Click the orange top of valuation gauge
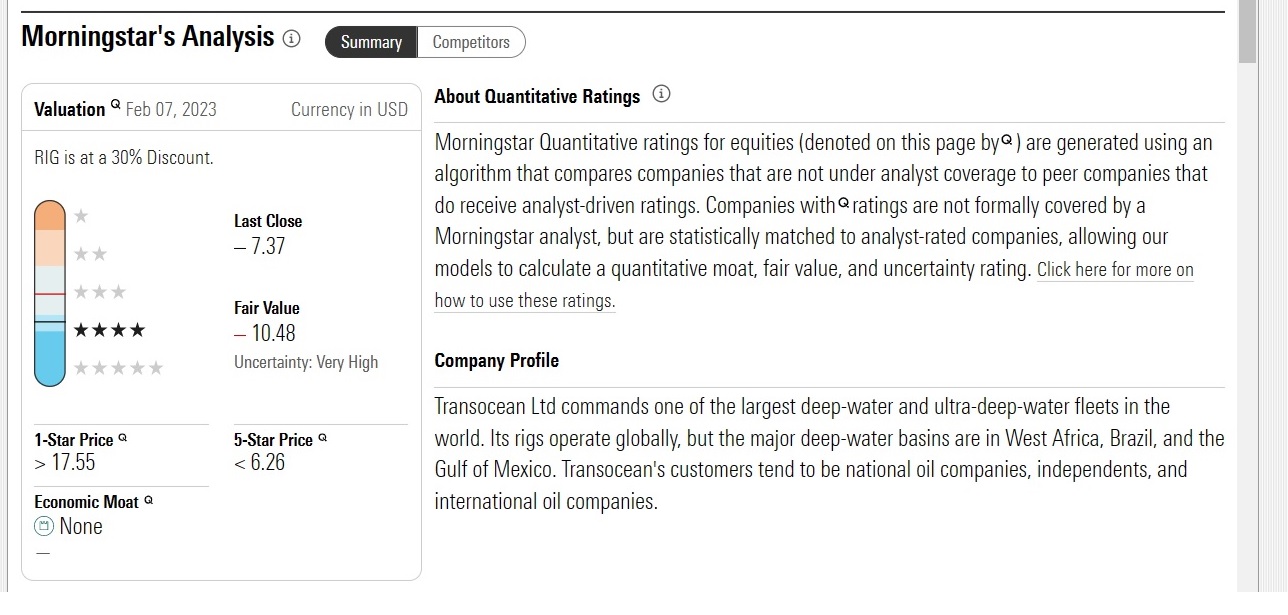1288x615 pixels. pos(50,216)
